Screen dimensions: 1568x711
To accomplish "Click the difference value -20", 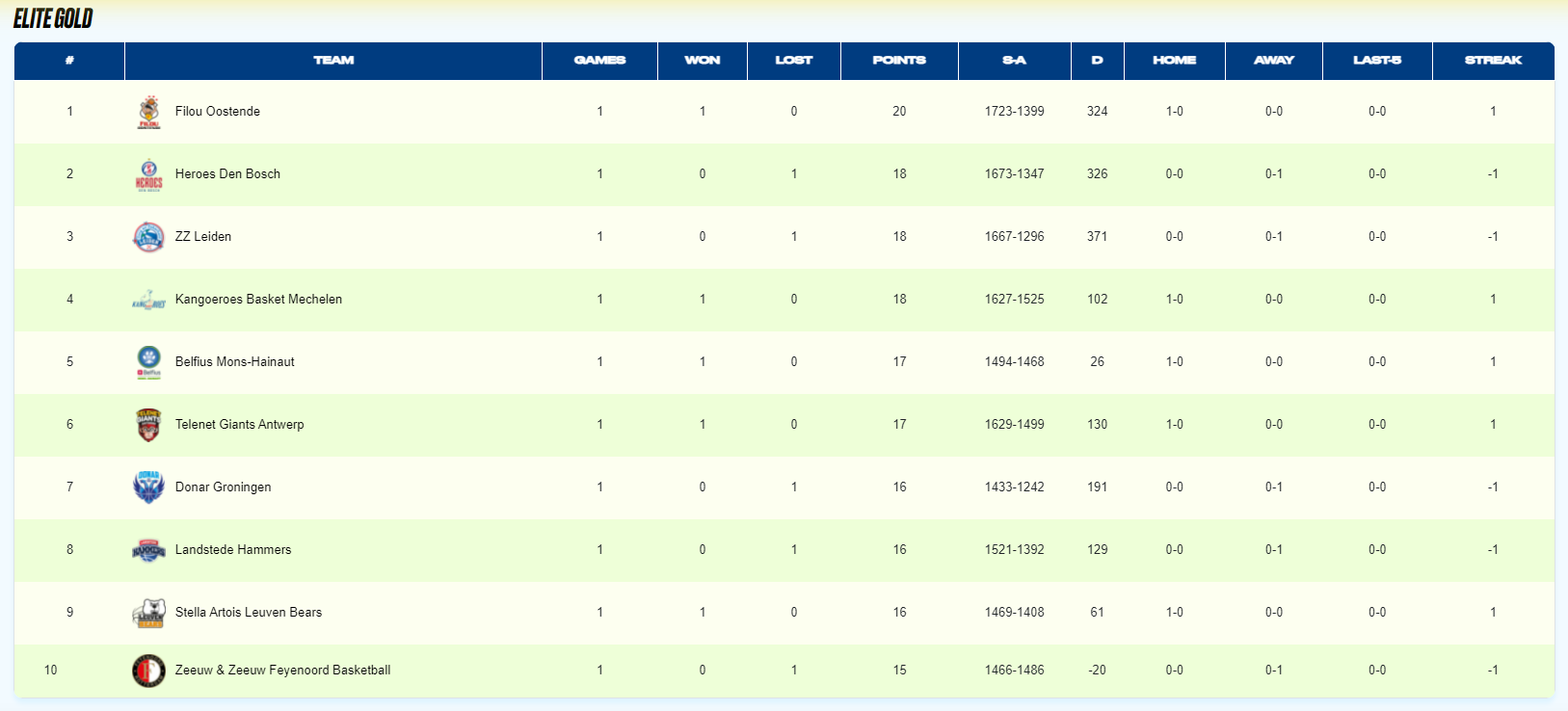I will click(1098, 671).
